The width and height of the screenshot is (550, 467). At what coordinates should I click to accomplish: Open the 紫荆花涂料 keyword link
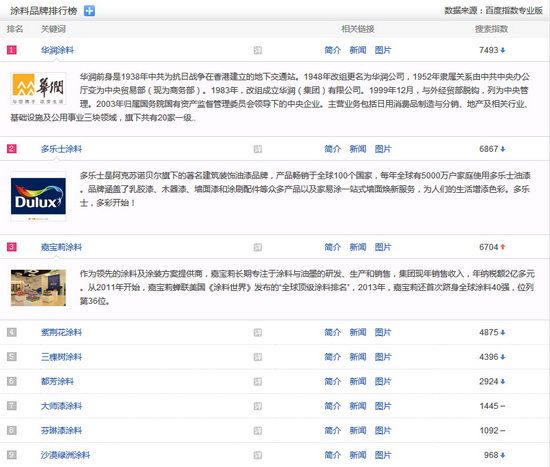click(61, 332)
